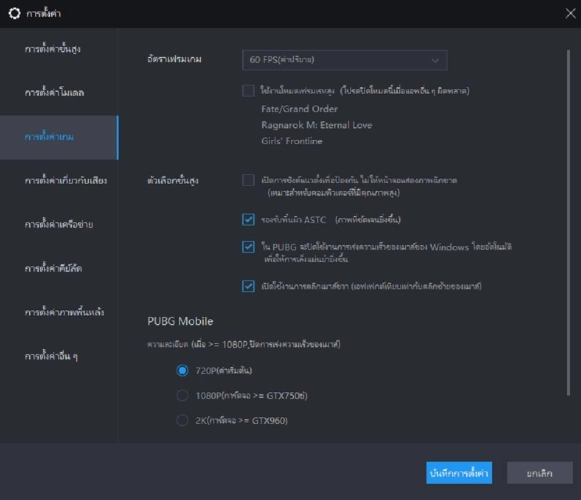Click the Fate/Grand Order text
581x500 pixels.
click(299, 109)
